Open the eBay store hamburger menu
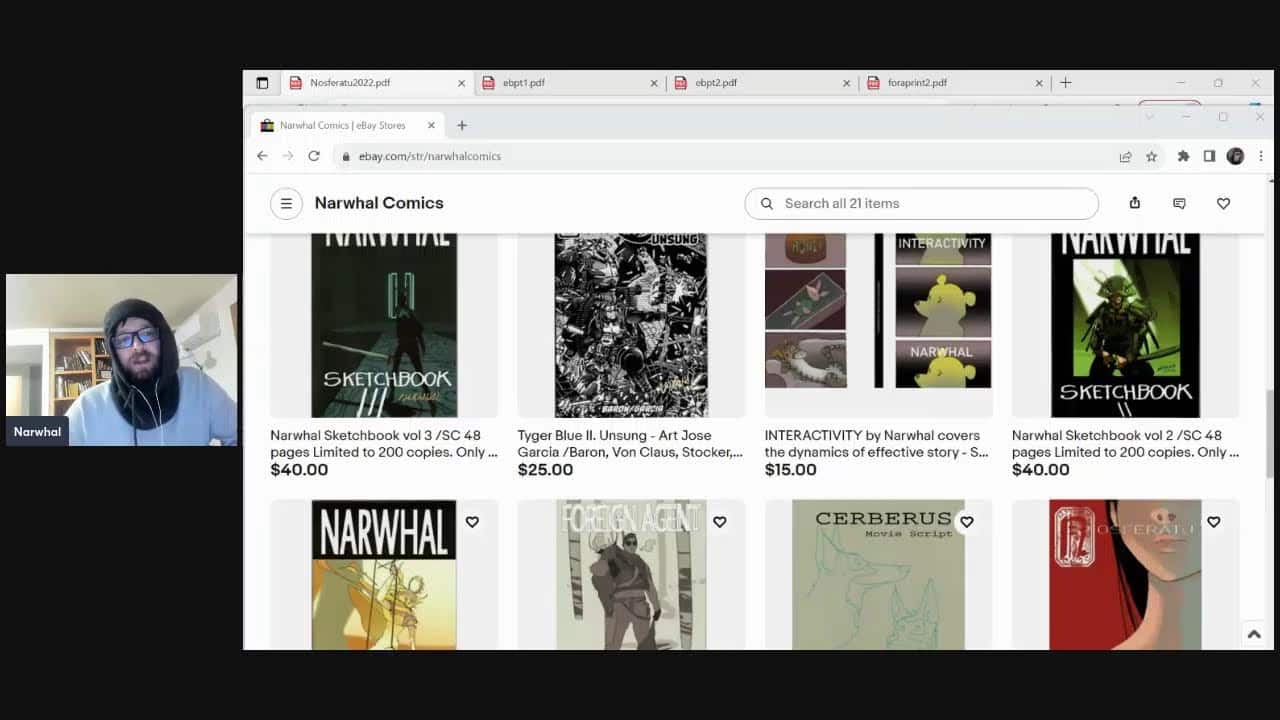 (x=286, y=204)
